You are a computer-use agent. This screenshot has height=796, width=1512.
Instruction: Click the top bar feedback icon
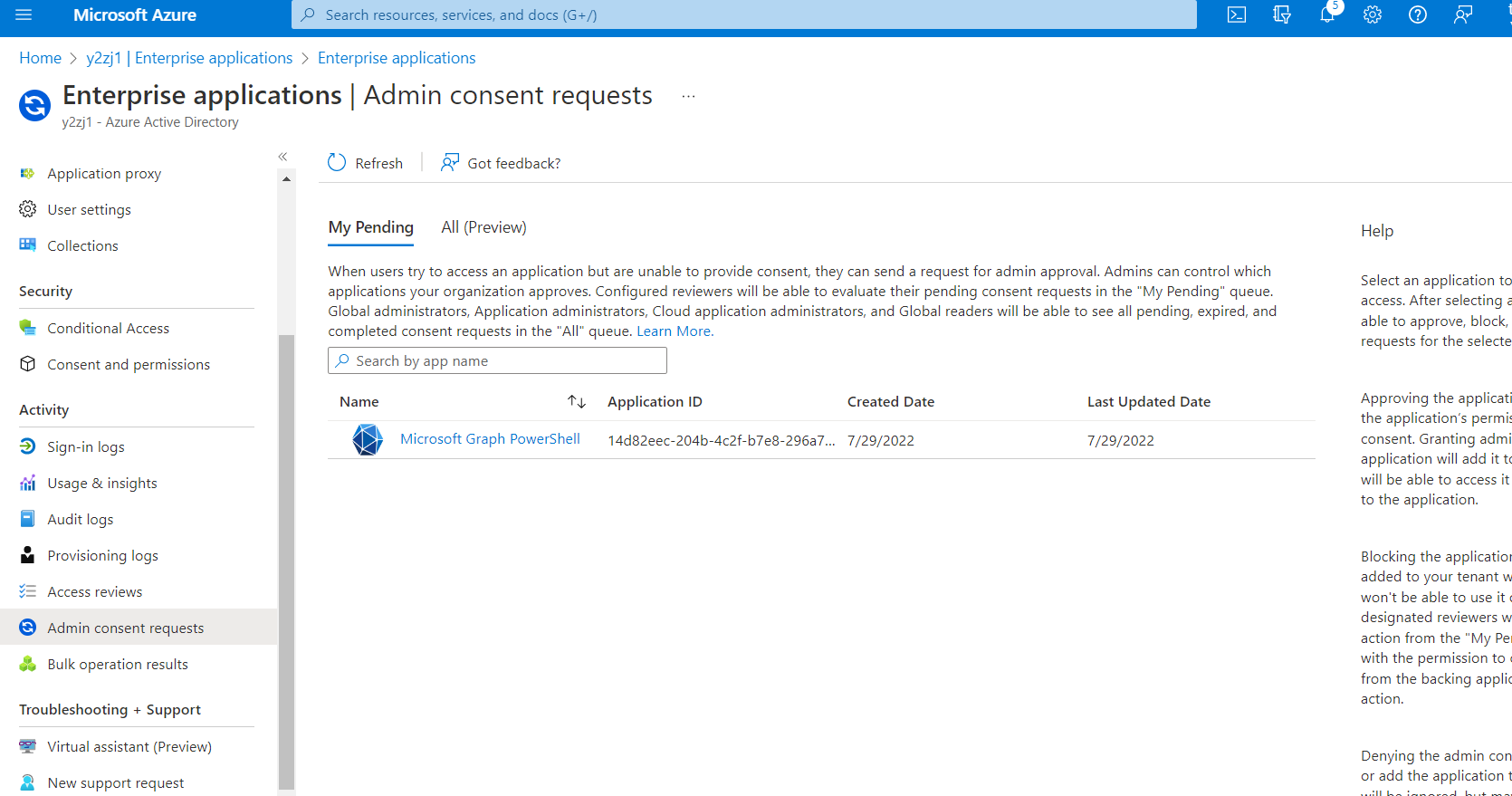click(x=1463, y=14)
